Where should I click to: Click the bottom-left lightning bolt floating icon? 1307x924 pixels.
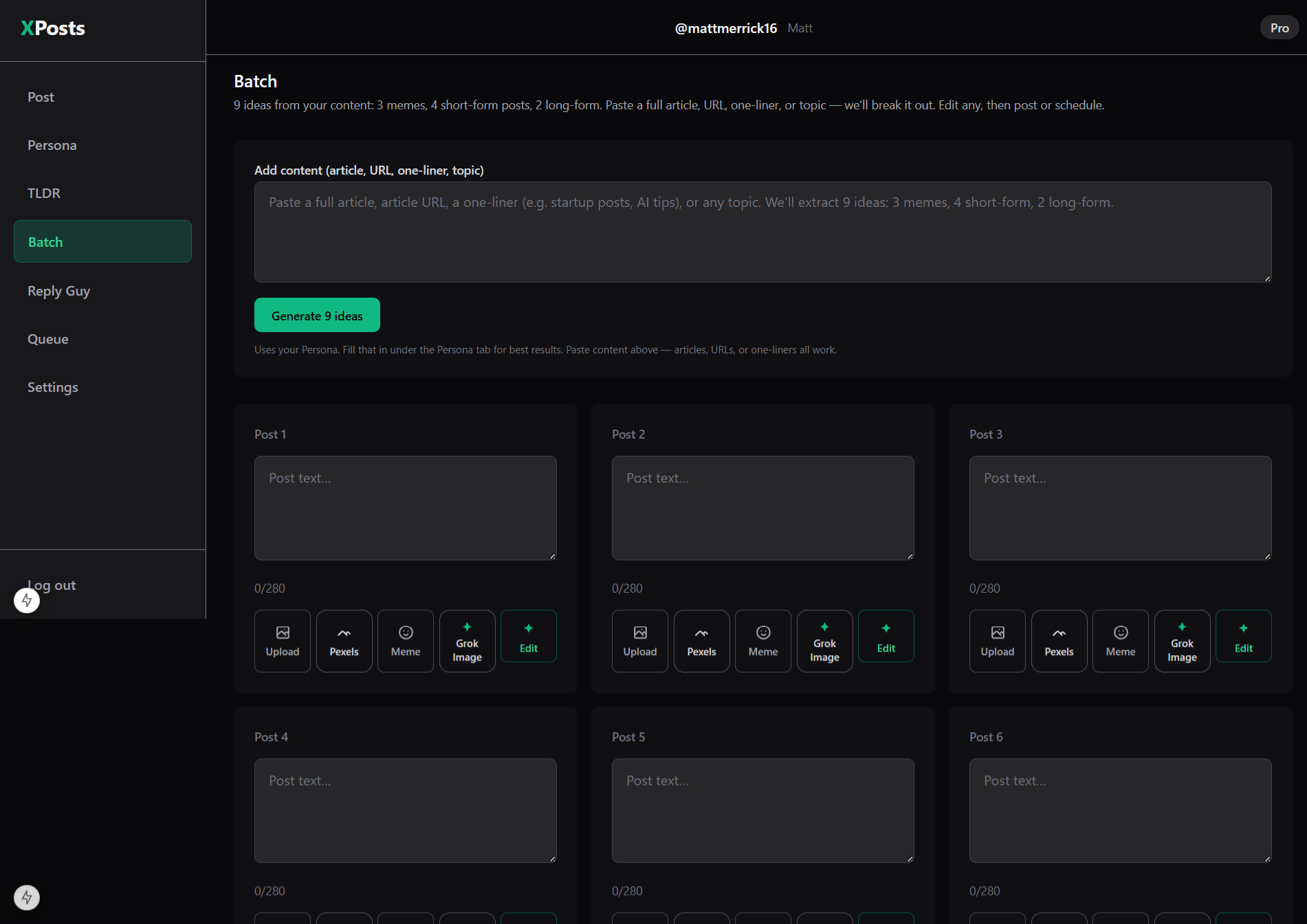[x=27, y=897]
